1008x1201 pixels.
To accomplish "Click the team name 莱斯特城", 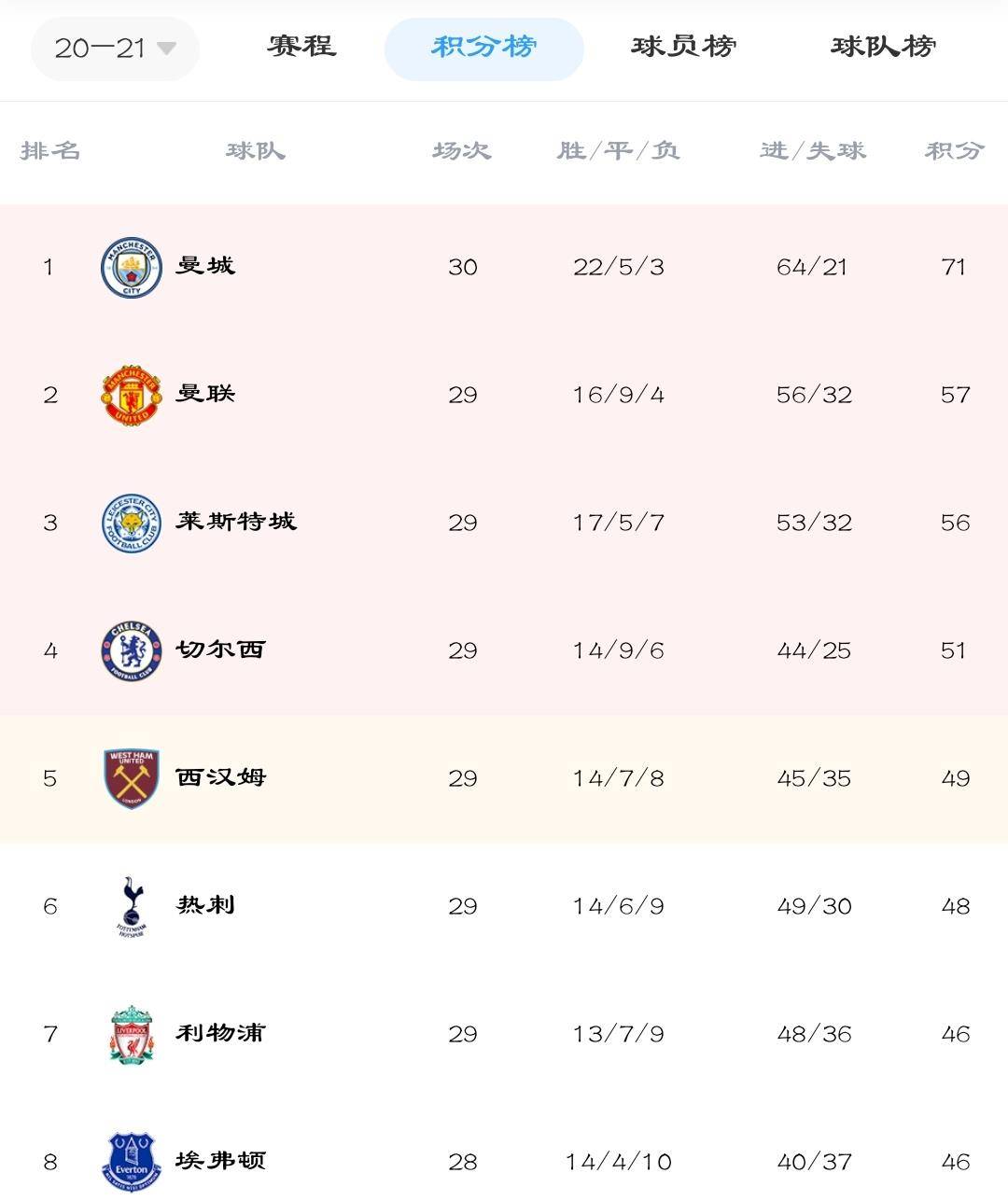I will tap(236, 521).
